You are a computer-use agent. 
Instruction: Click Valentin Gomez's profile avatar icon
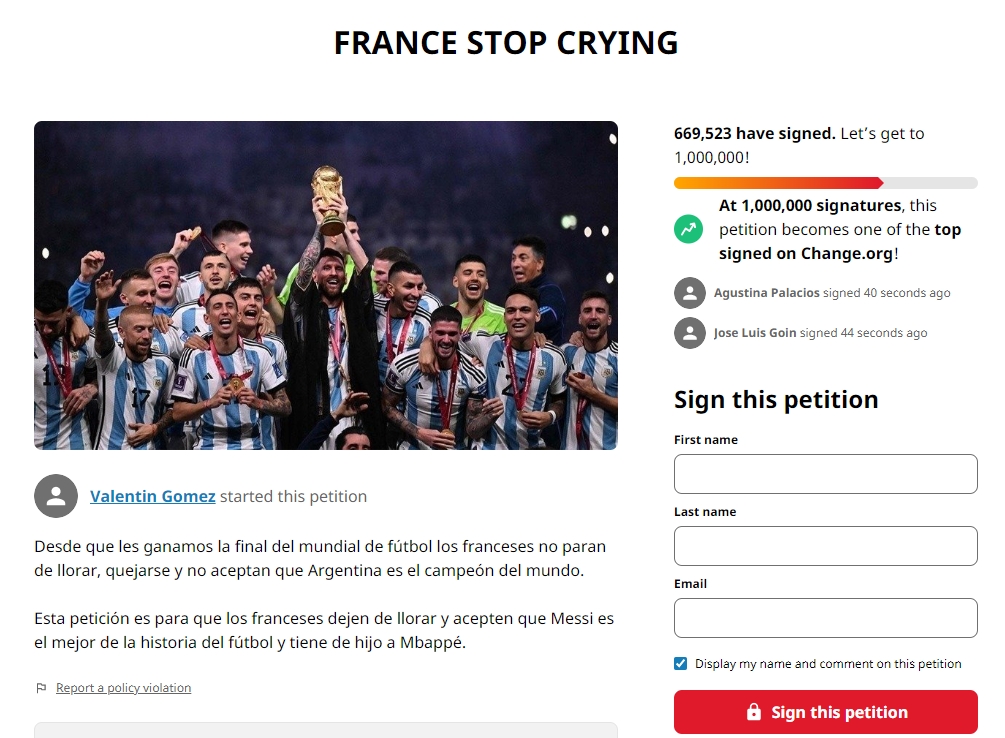56,496
